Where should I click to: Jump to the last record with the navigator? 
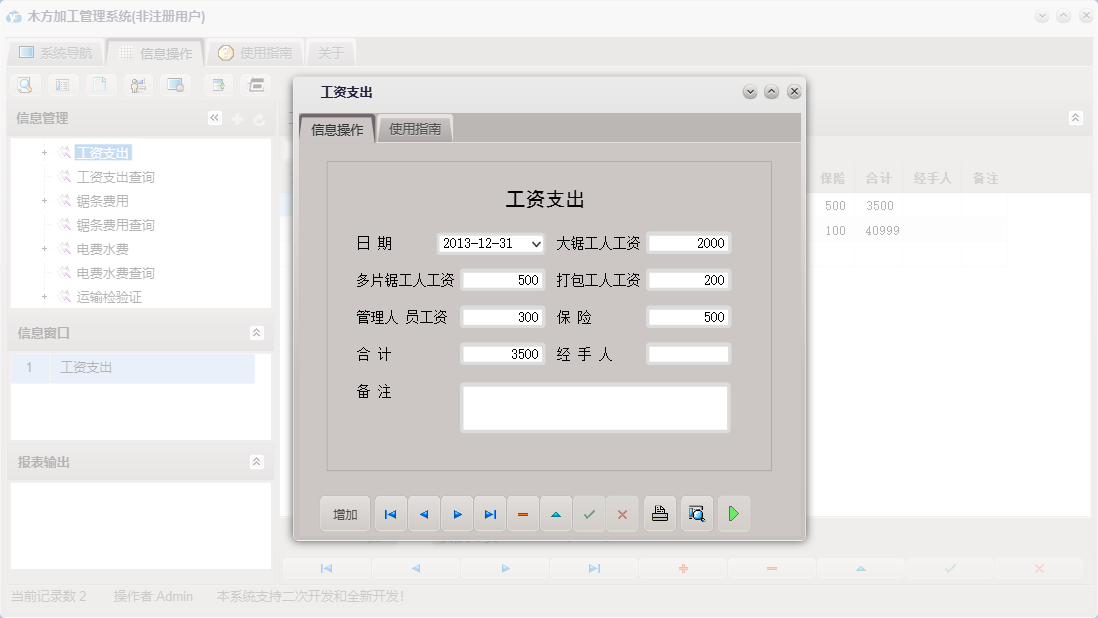(490, 513)
